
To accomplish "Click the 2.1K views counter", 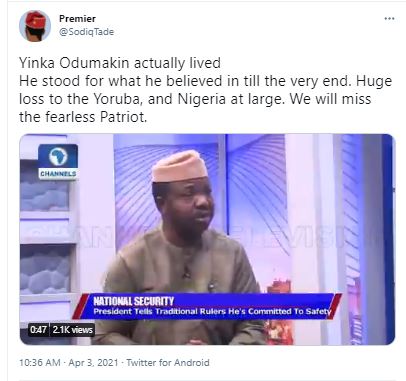I will tap(72, 330).
